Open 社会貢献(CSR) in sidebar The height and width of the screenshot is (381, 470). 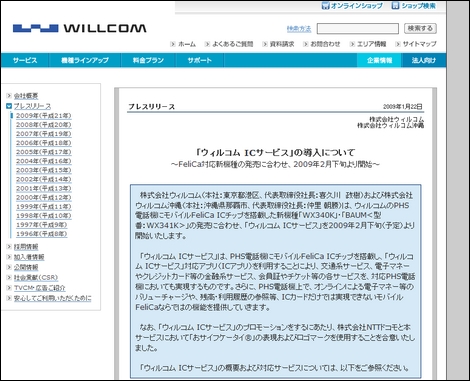[x=36, y=278]
